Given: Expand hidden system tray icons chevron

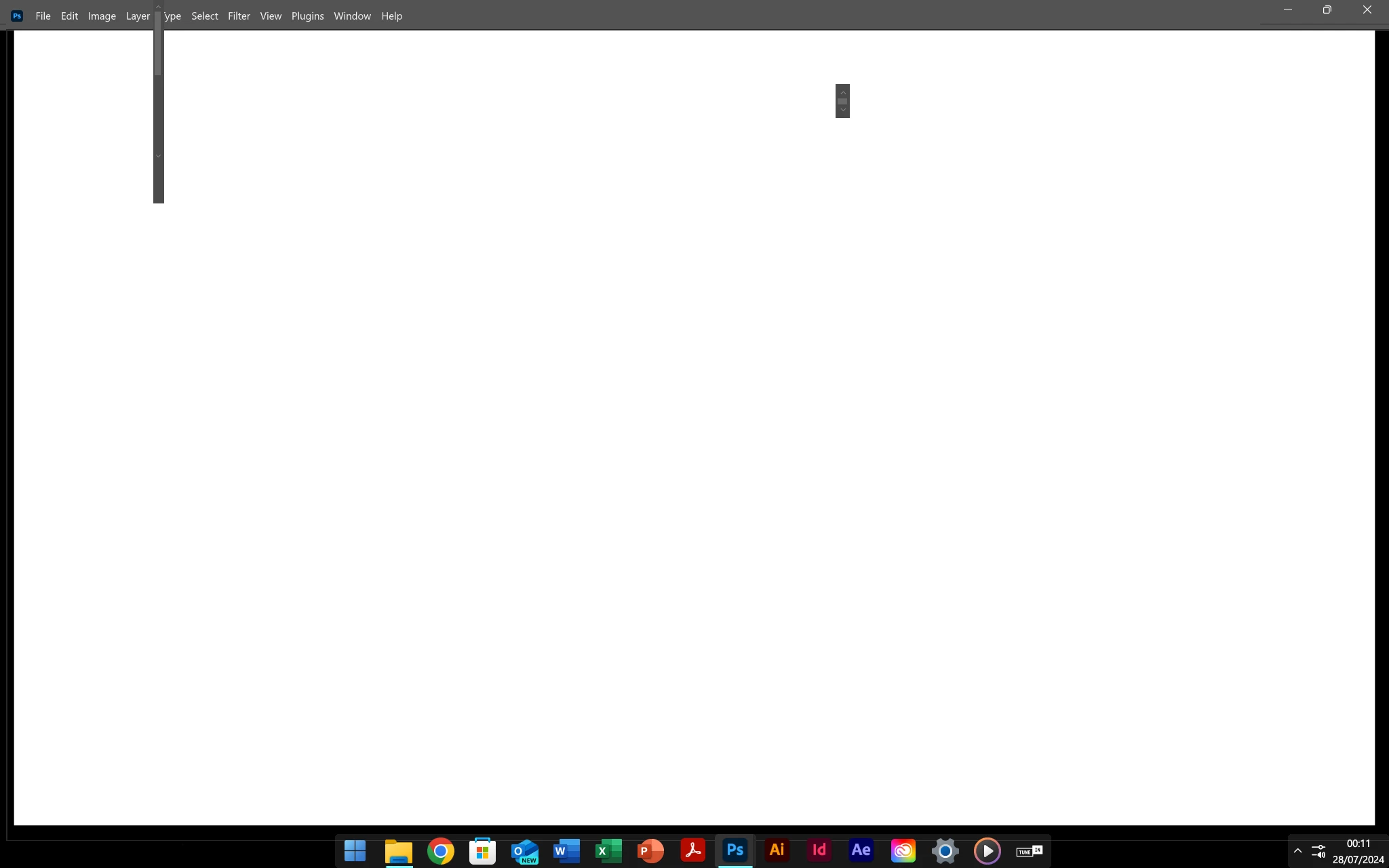Looking at the screenshot, I should point(1297,850).
